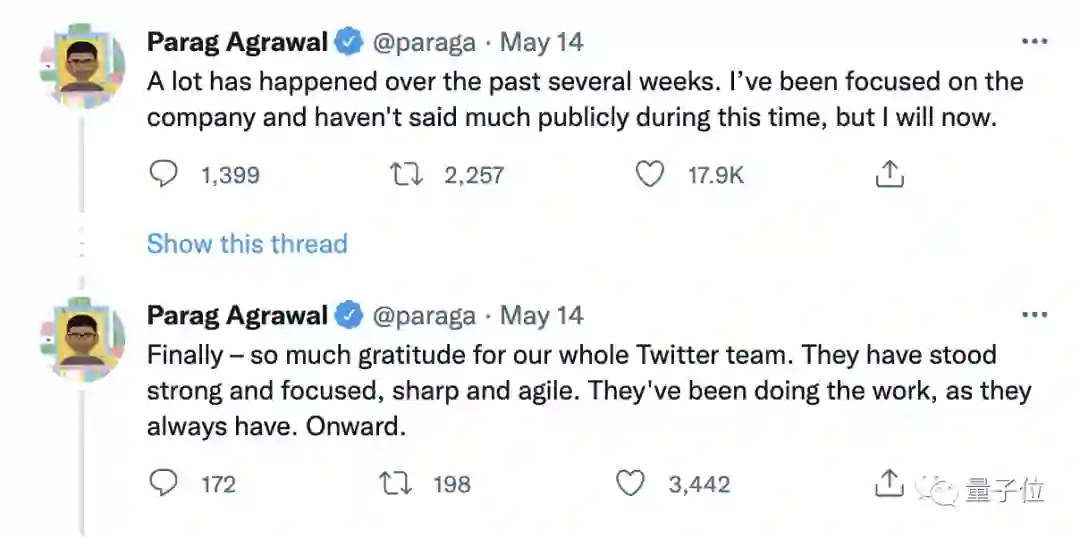Share the second tweet via share icon

889,484
